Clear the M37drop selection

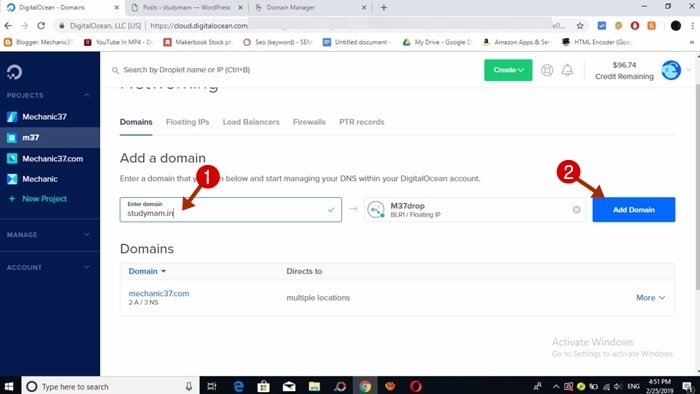click(x=576, y=210)
